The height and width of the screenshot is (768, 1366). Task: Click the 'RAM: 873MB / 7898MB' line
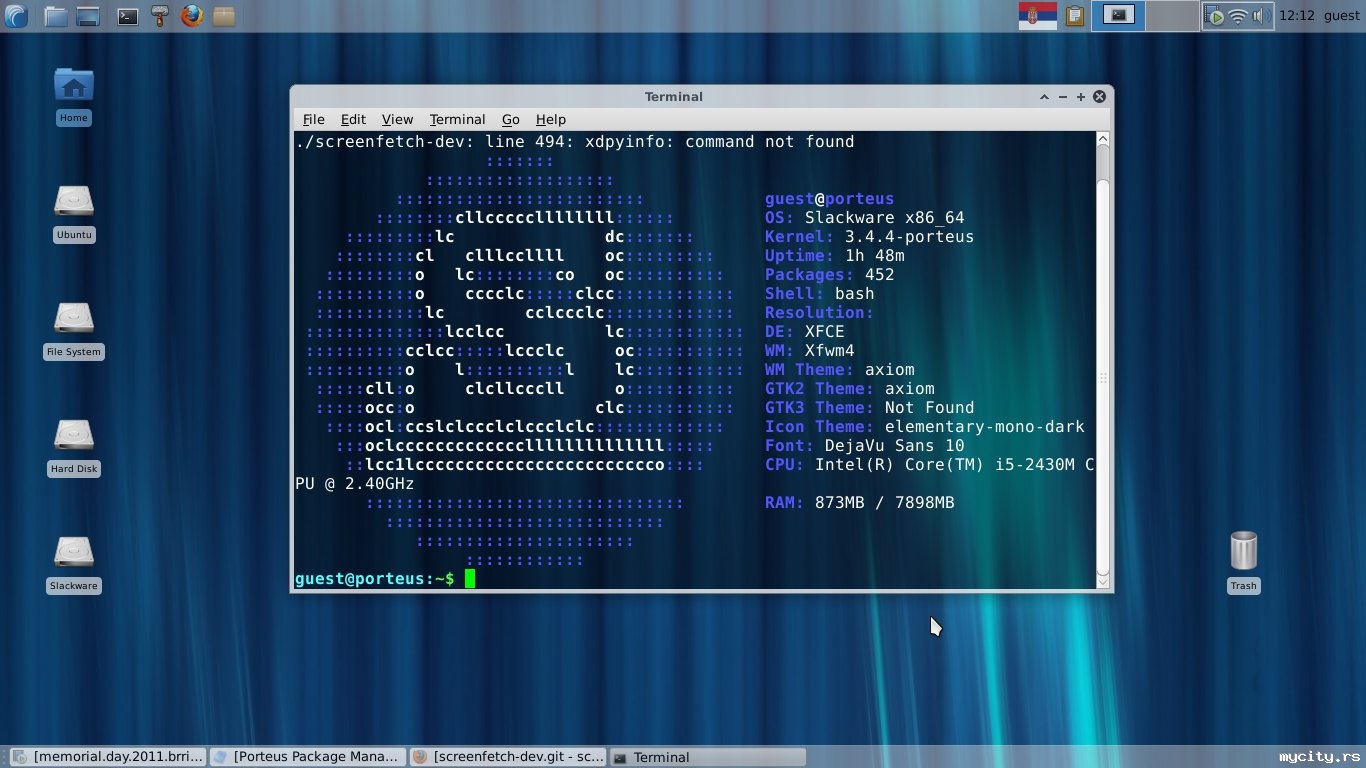860,503
